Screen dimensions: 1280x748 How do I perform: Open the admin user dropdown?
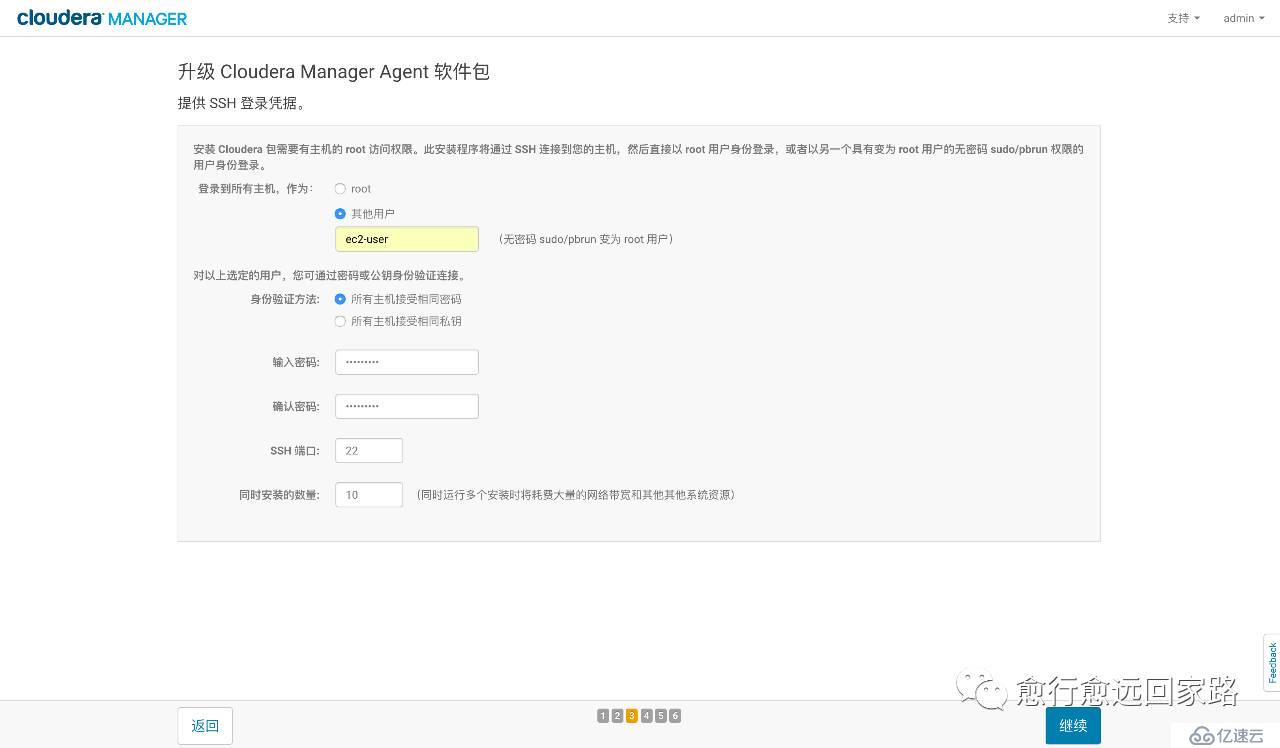tap(1243, 18)
